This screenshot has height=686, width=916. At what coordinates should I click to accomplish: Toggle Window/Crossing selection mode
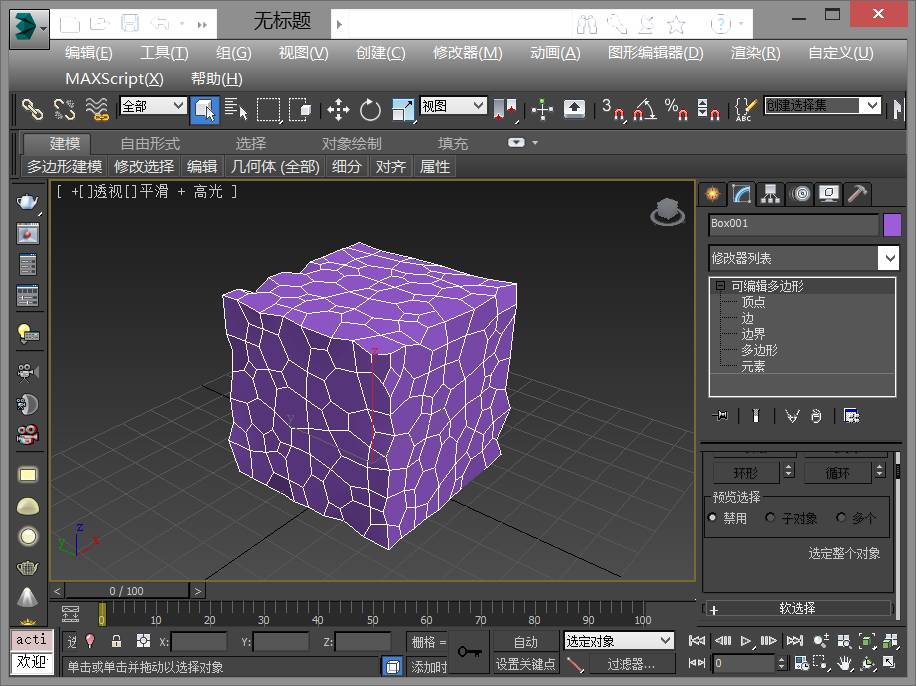[x=300, y=109]
